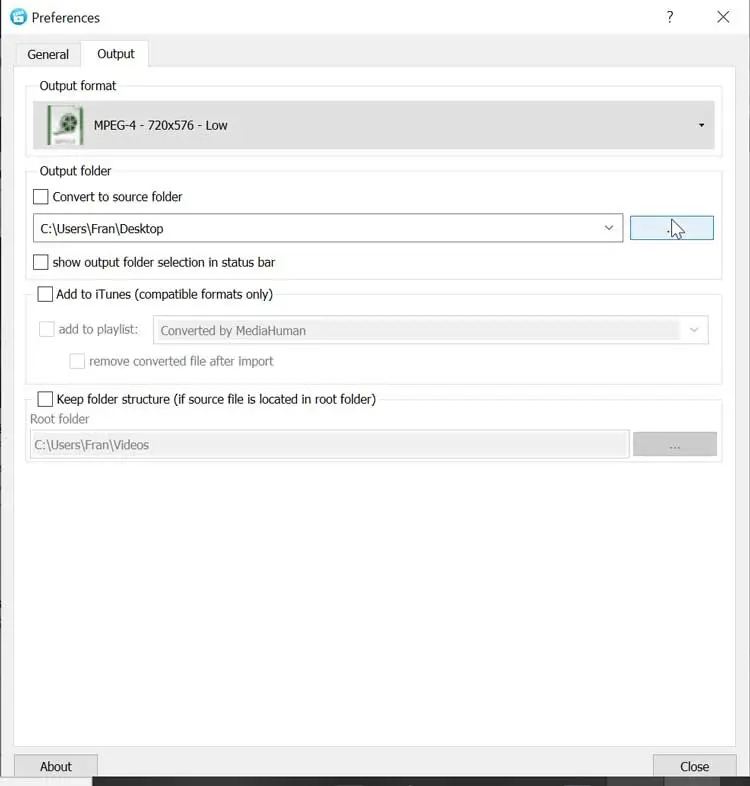The height and width of the screenshot is (786, 750).
Task: Click the Preferences app icon in title bar
Action: 18,17
